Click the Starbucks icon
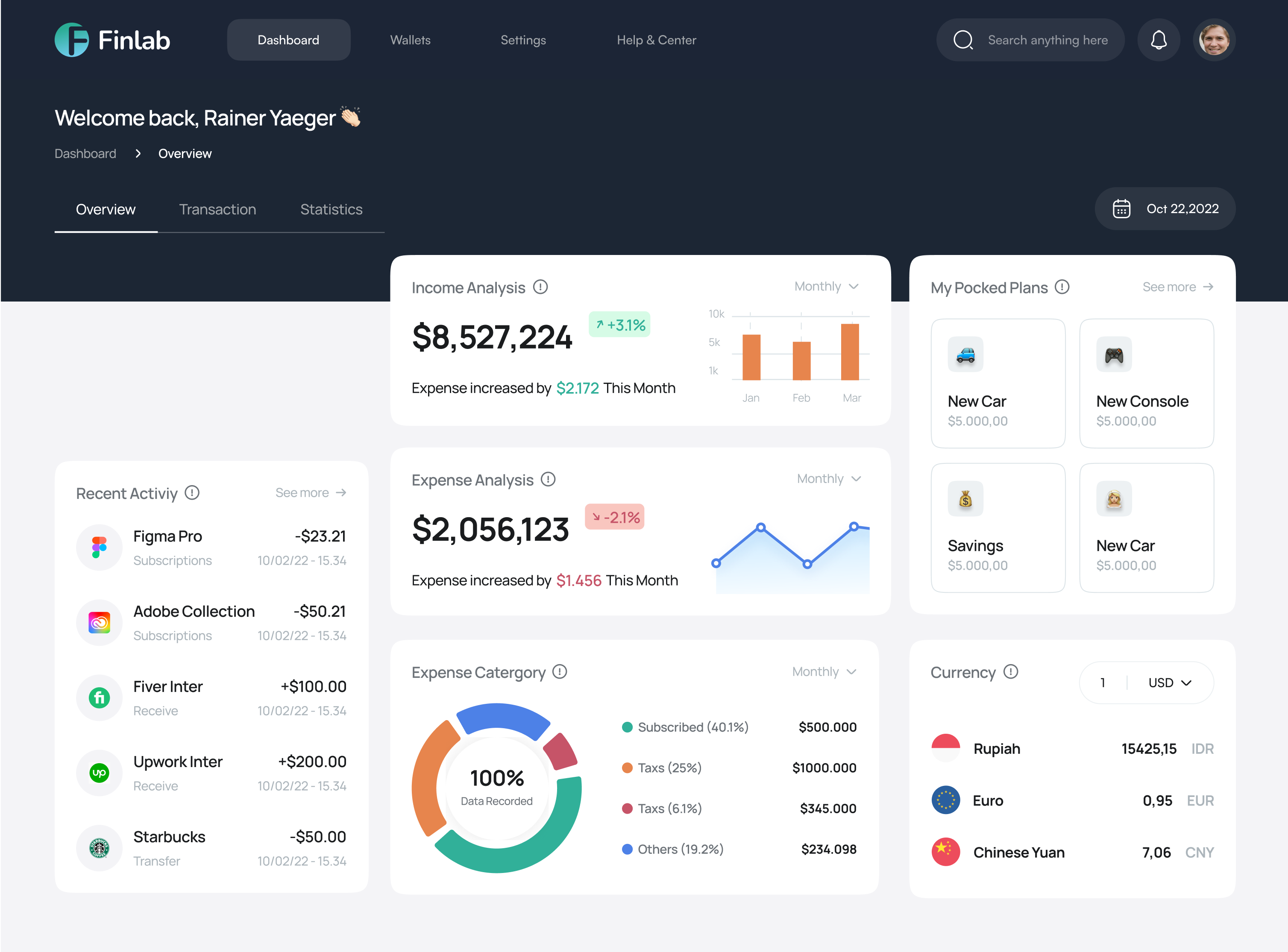The height and width of the screenshot is (952, 1288). coord(99,848)
